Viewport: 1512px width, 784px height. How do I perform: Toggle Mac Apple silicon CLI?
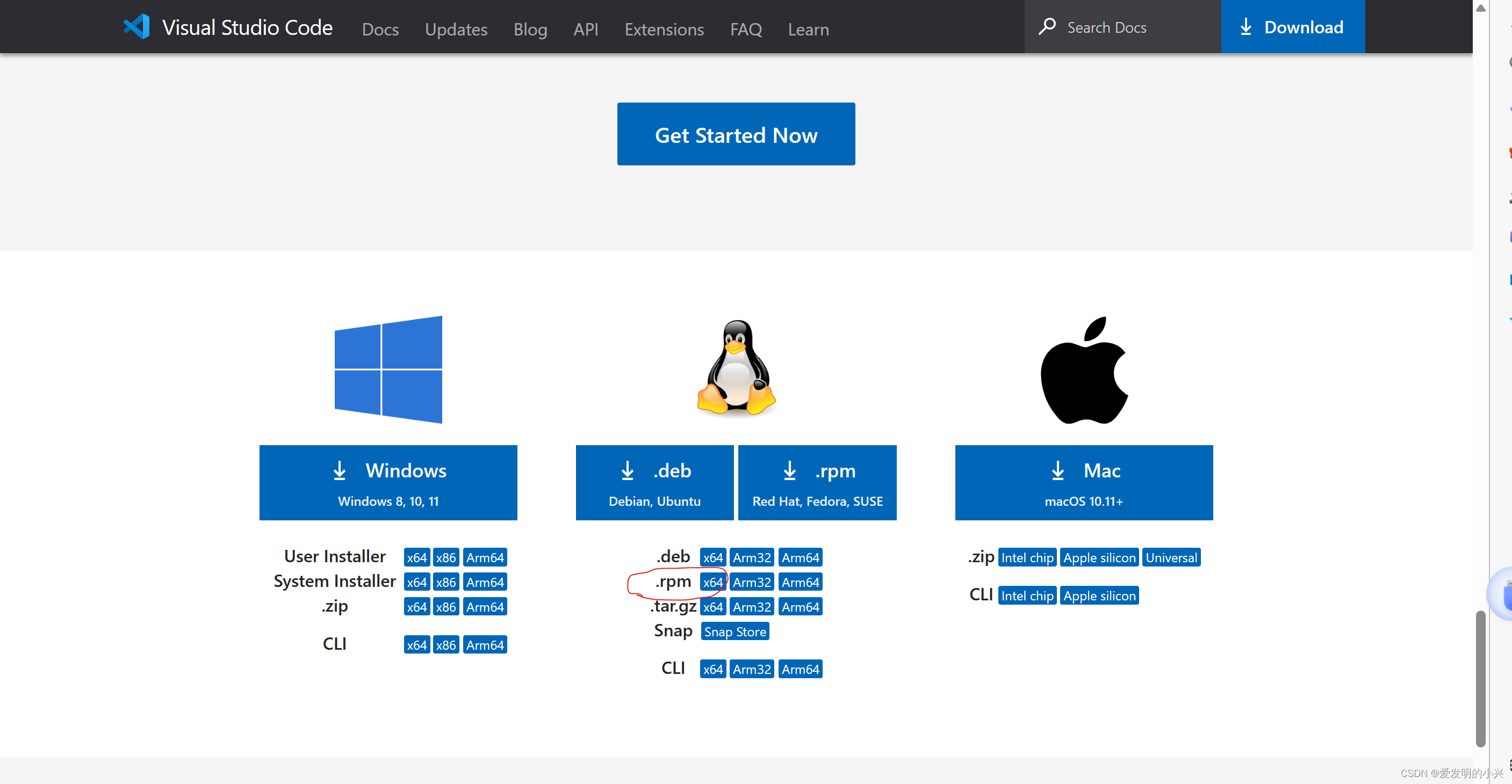pyautogui.click(x=1098, y=595)
